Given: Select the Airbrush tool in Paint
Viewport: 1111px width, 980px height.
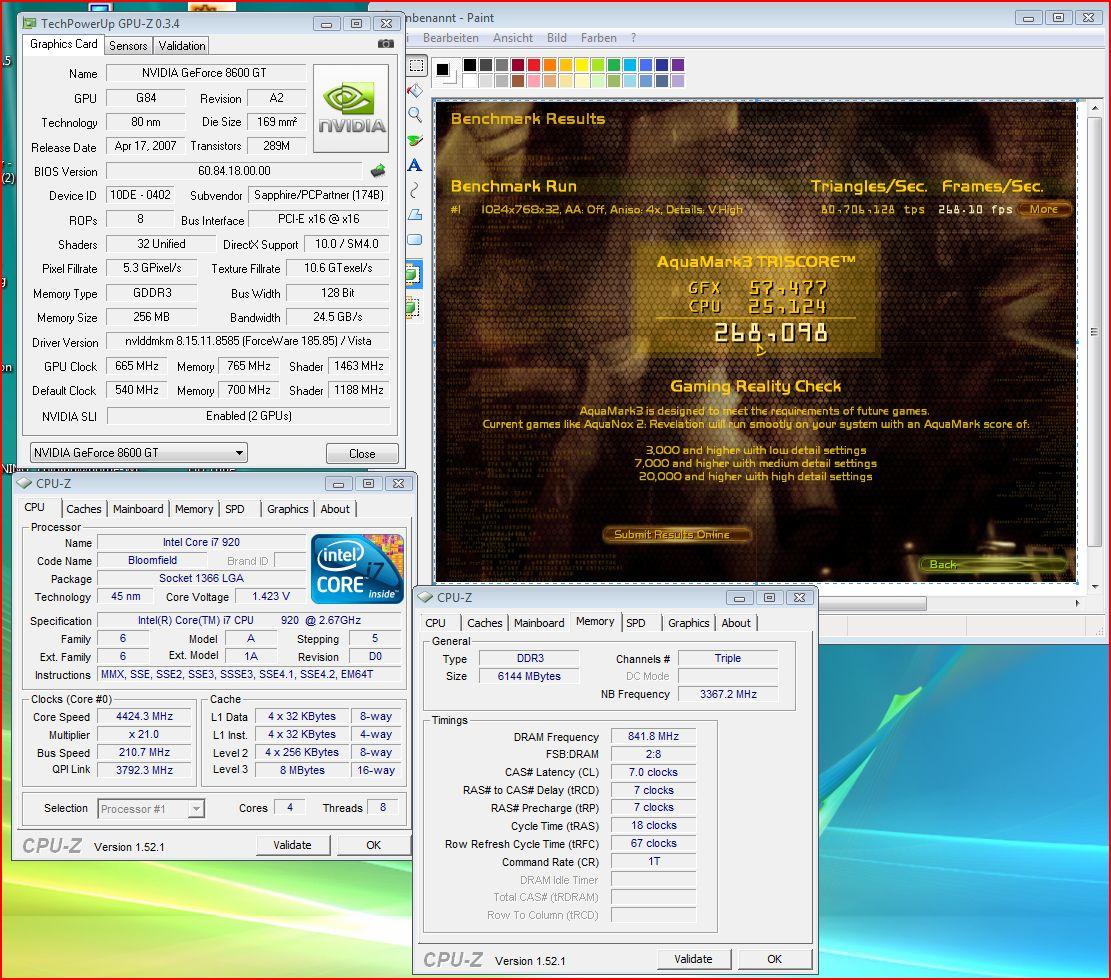Looking at the screenshot, I should (x=415, y=140).
